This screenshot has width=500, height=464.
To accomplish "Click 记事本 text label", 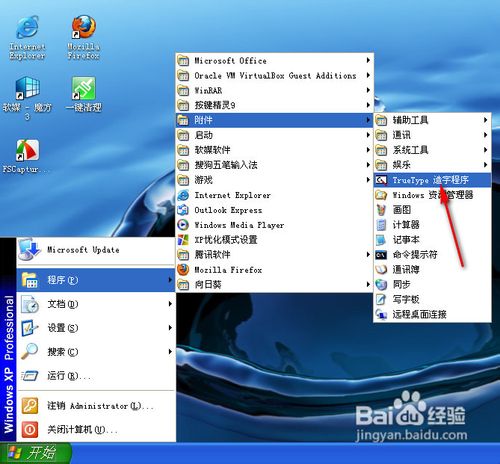I will (406, 240).
